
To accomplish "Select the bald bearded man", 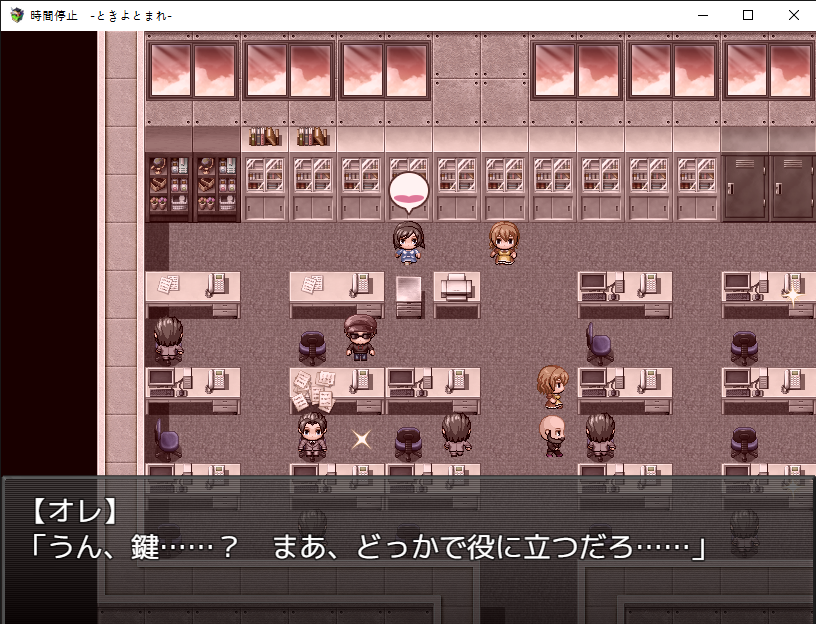I will (x=552, y=436).
